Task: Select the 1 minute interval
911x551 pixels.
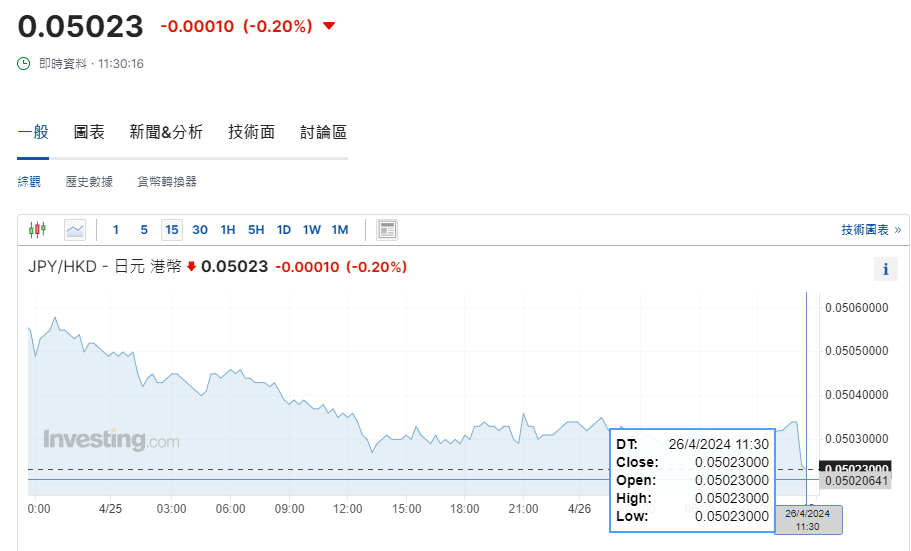Action: [116, 230]
